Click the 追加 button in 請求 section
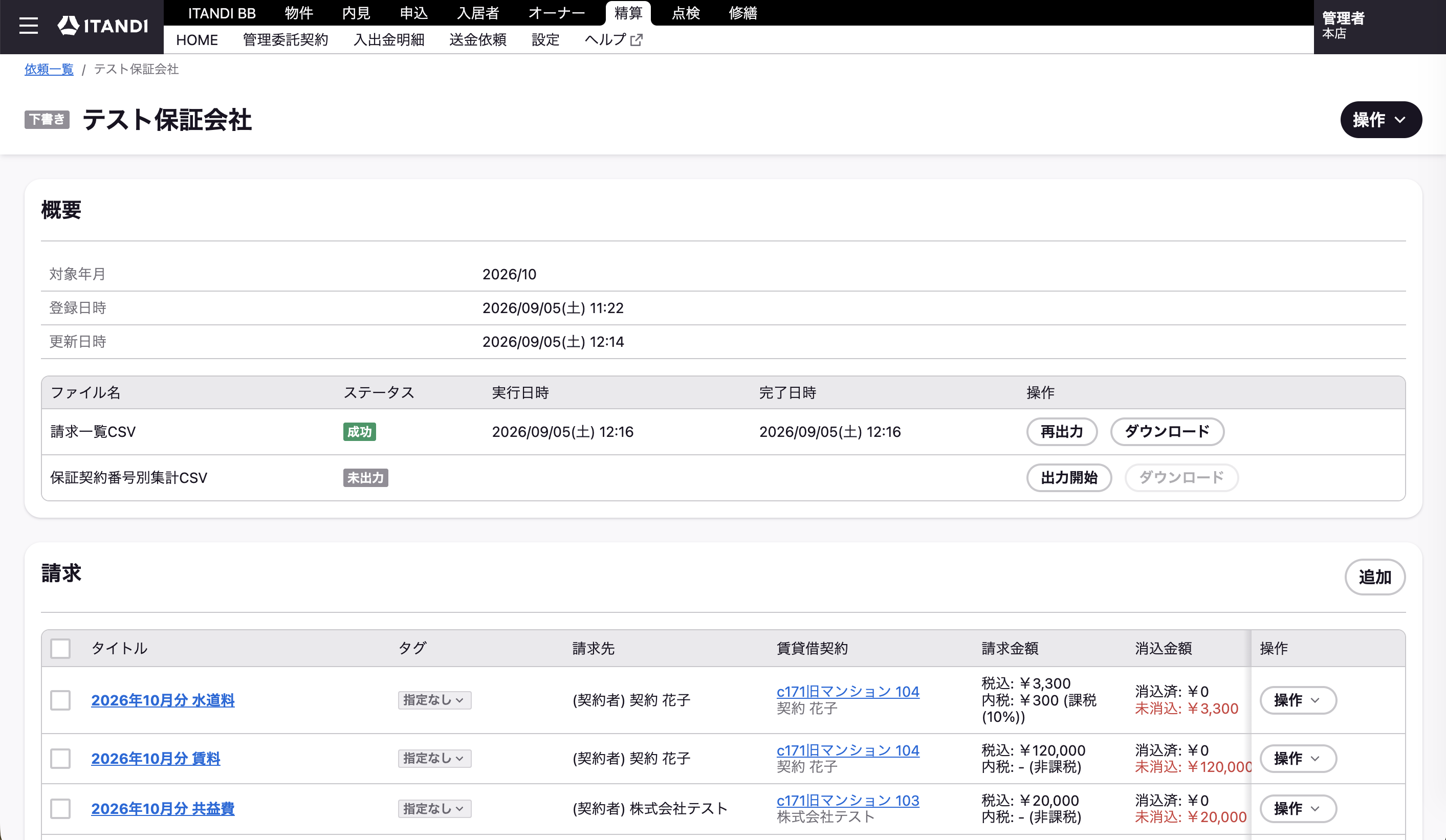The width and height of the screenshot is (1446, 840). [x=1375, y=577]
